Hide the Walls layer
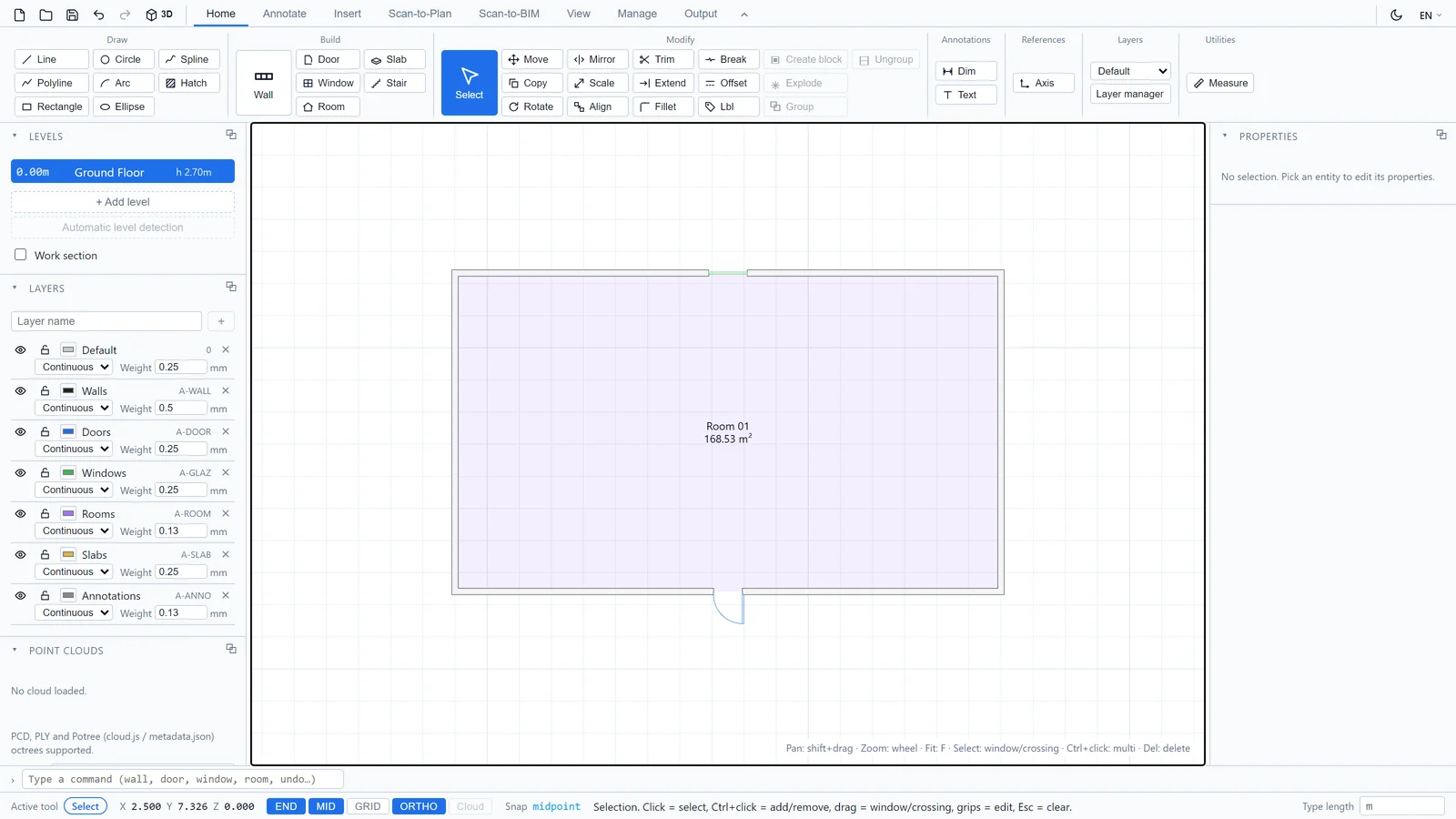The width and height of the screenshot is (1456, 819). [20, 390]
